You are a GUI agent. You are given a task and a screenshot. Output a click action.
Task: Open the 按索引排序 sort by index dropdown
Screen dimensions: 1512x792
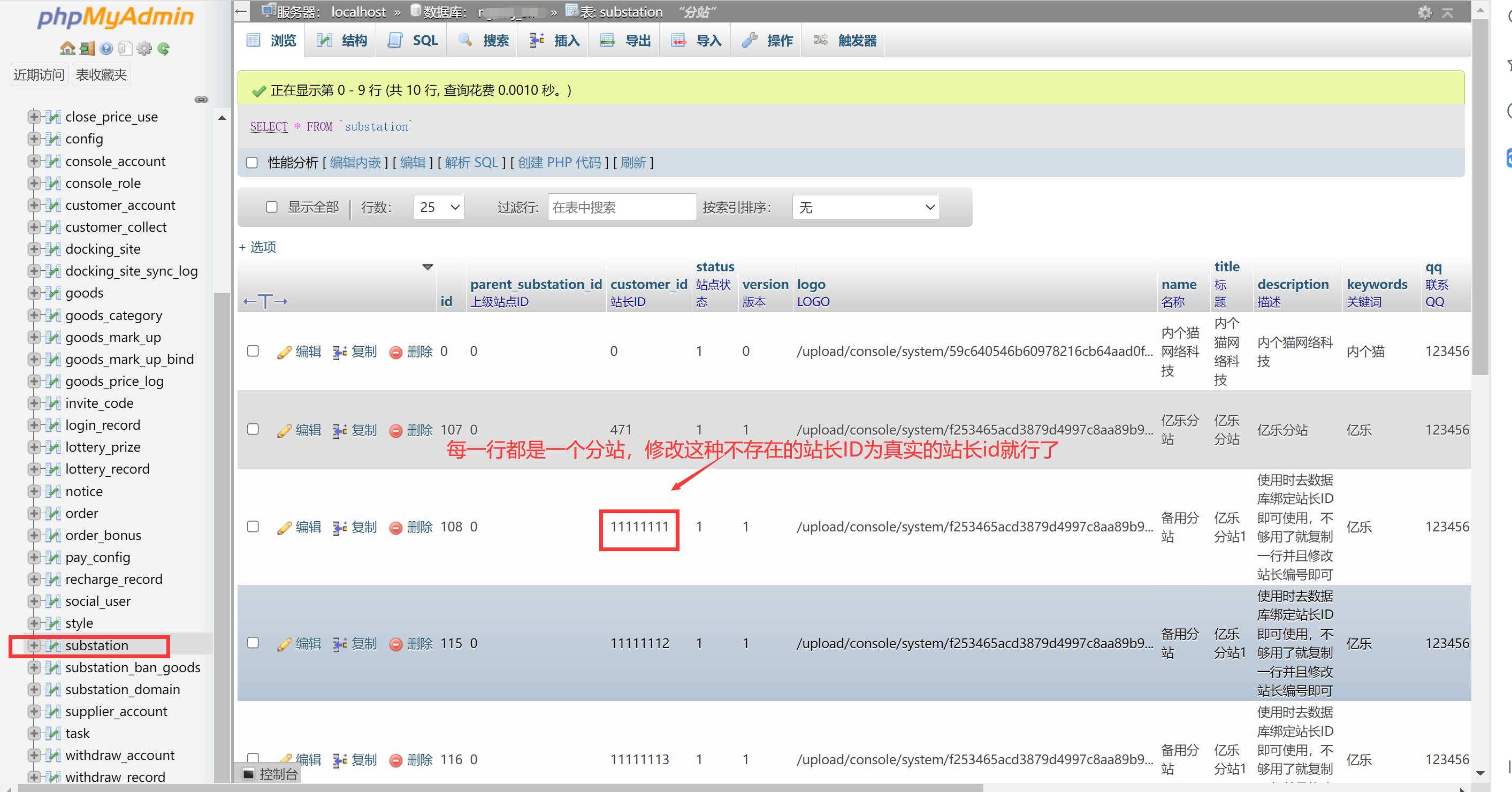pyautogui.click(x=865, y=207)
